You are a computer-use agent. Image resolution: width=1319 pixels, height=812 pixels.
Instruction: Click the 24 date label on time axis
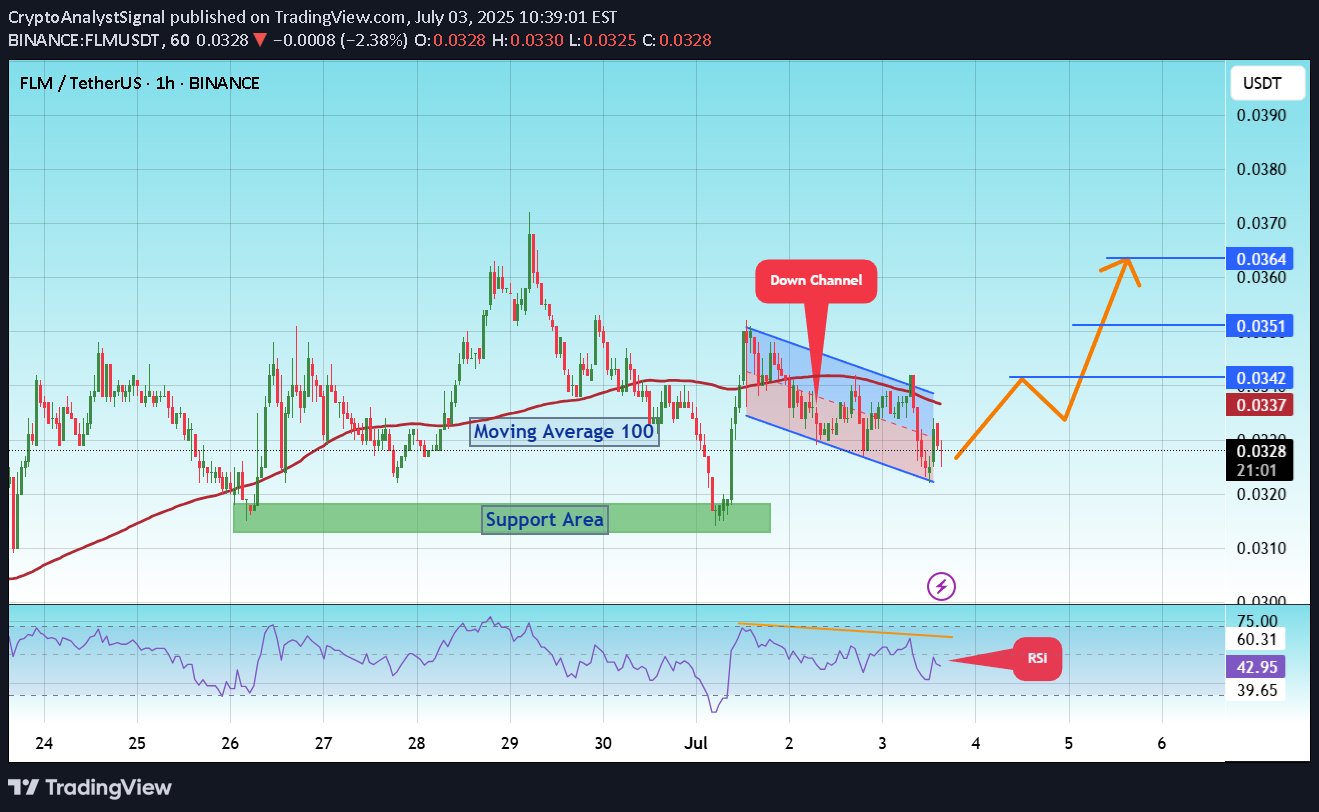tap(44, 744)
